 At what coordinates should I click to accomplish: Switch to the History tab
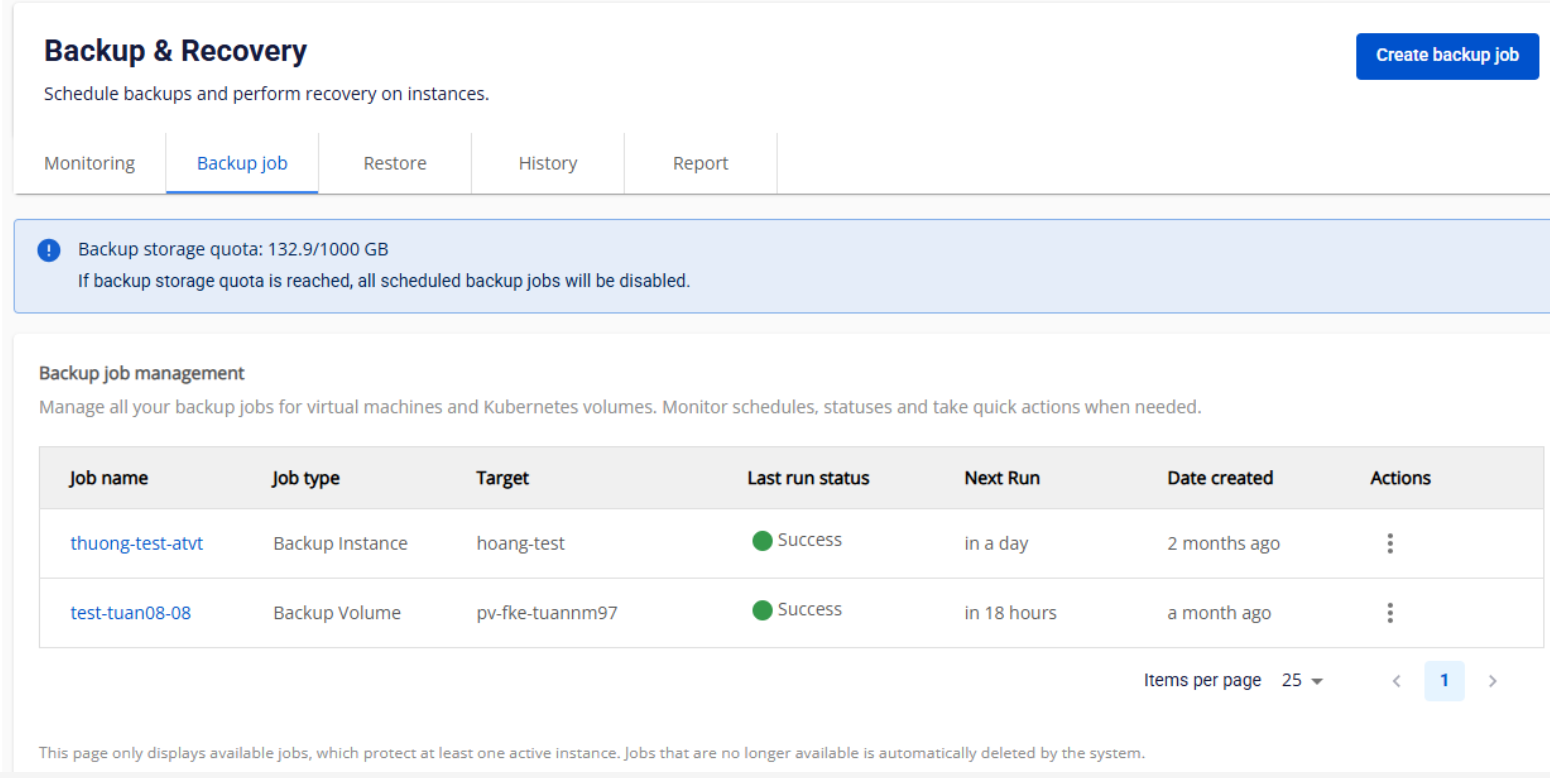click(x=547, y=163)
